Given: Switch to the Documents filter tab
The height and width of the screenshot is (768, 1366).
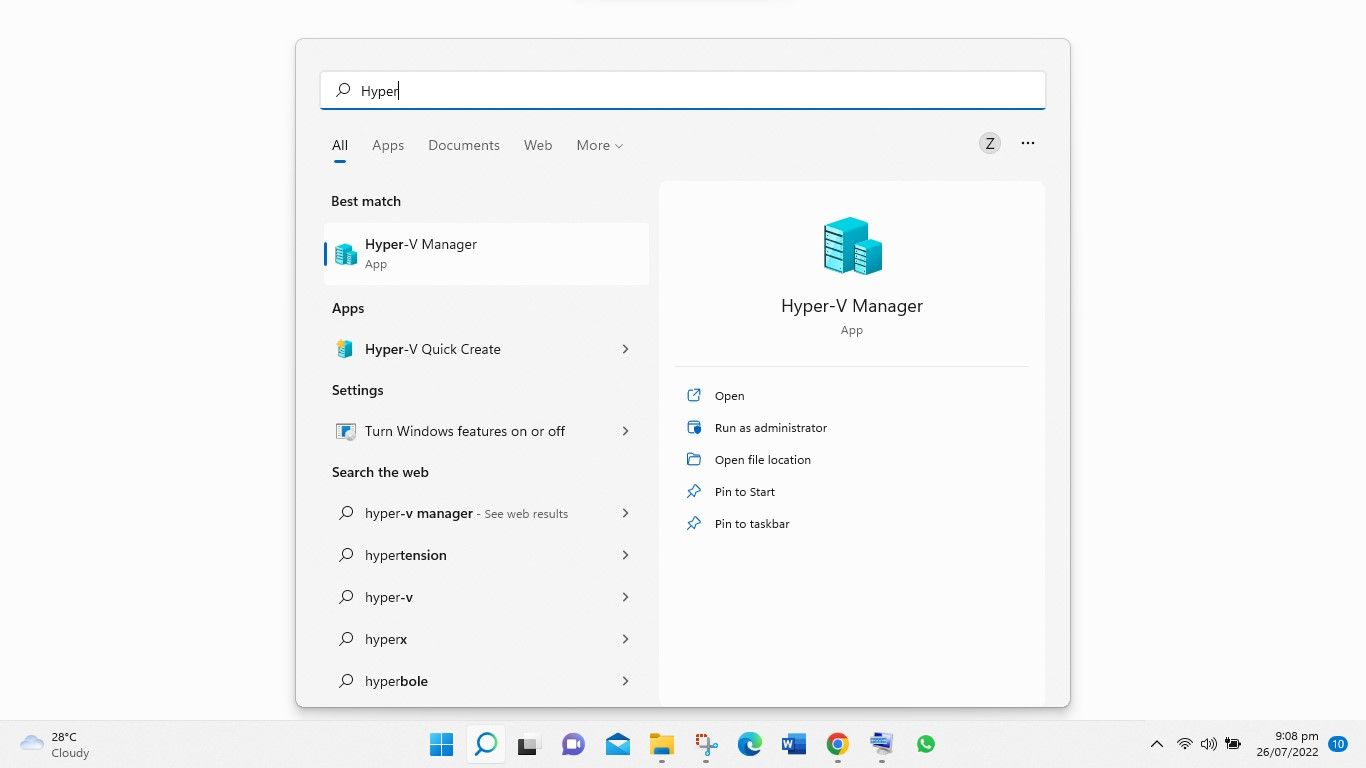Looking at the screenshot, I should pos(463,145).
